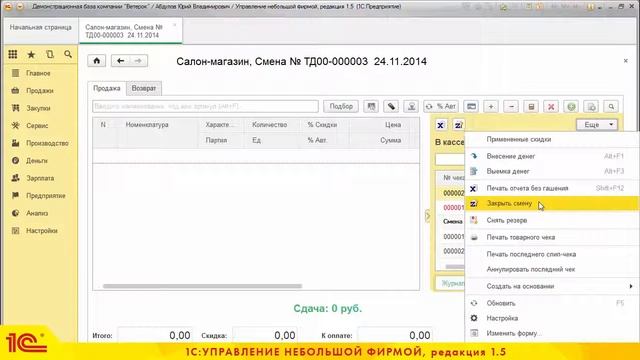Screen dimensions: 640x360
Task: Click the Итого amount field
Action: coord(156,335)
